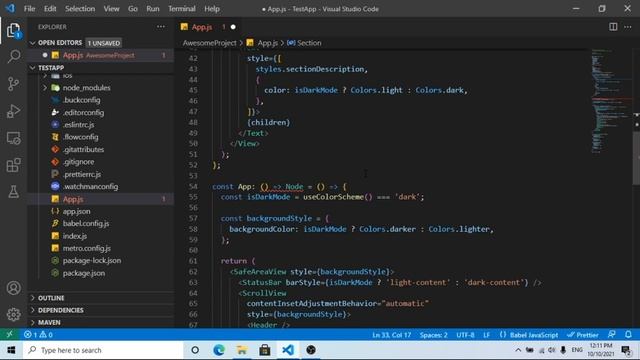Click Windows Start button
This screenshot has width=640, height=360.
pyautogui.click(x=11, y=350)
